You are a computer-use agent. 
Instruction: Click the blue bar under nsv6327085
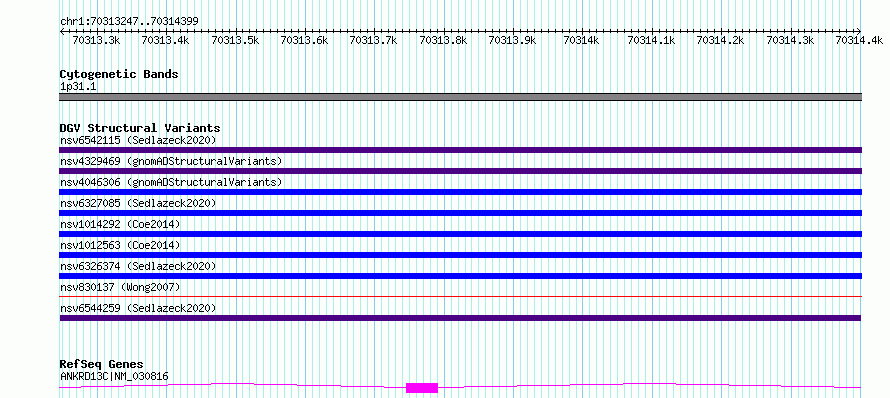460,213
